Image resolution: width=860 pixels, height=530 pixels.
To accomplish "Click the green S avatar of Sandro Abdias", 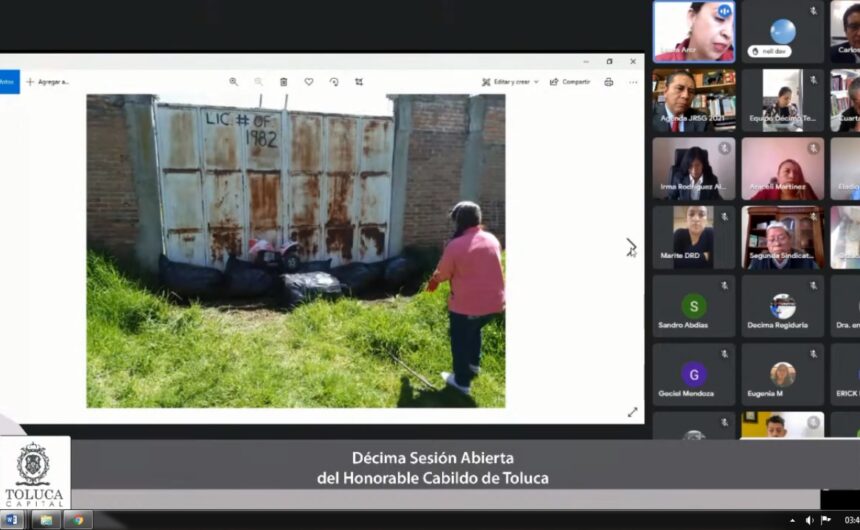I will [x=694, y=306].
